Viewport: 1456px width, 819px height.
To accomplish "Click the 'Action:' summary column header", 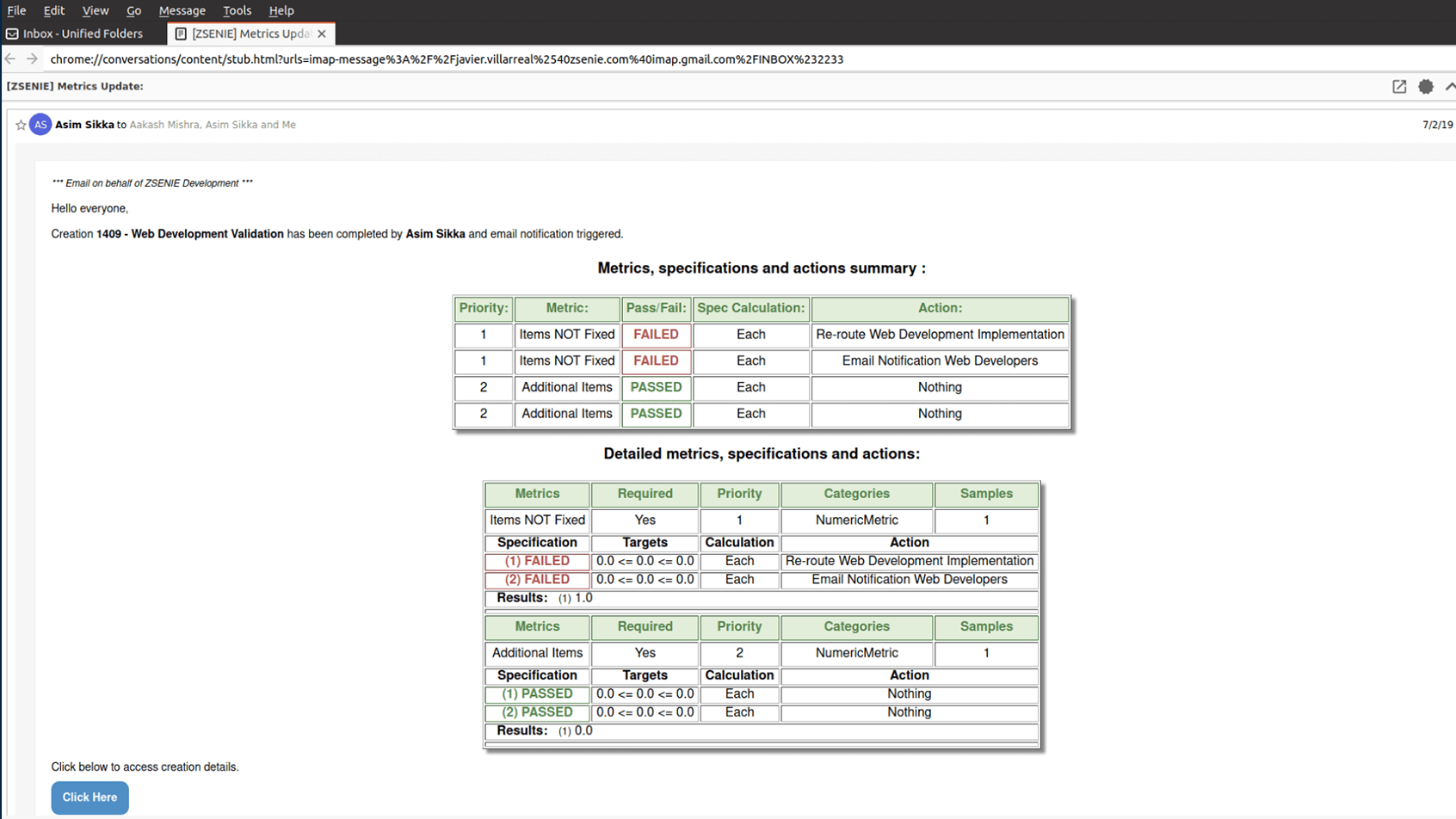I will (940, 308).
